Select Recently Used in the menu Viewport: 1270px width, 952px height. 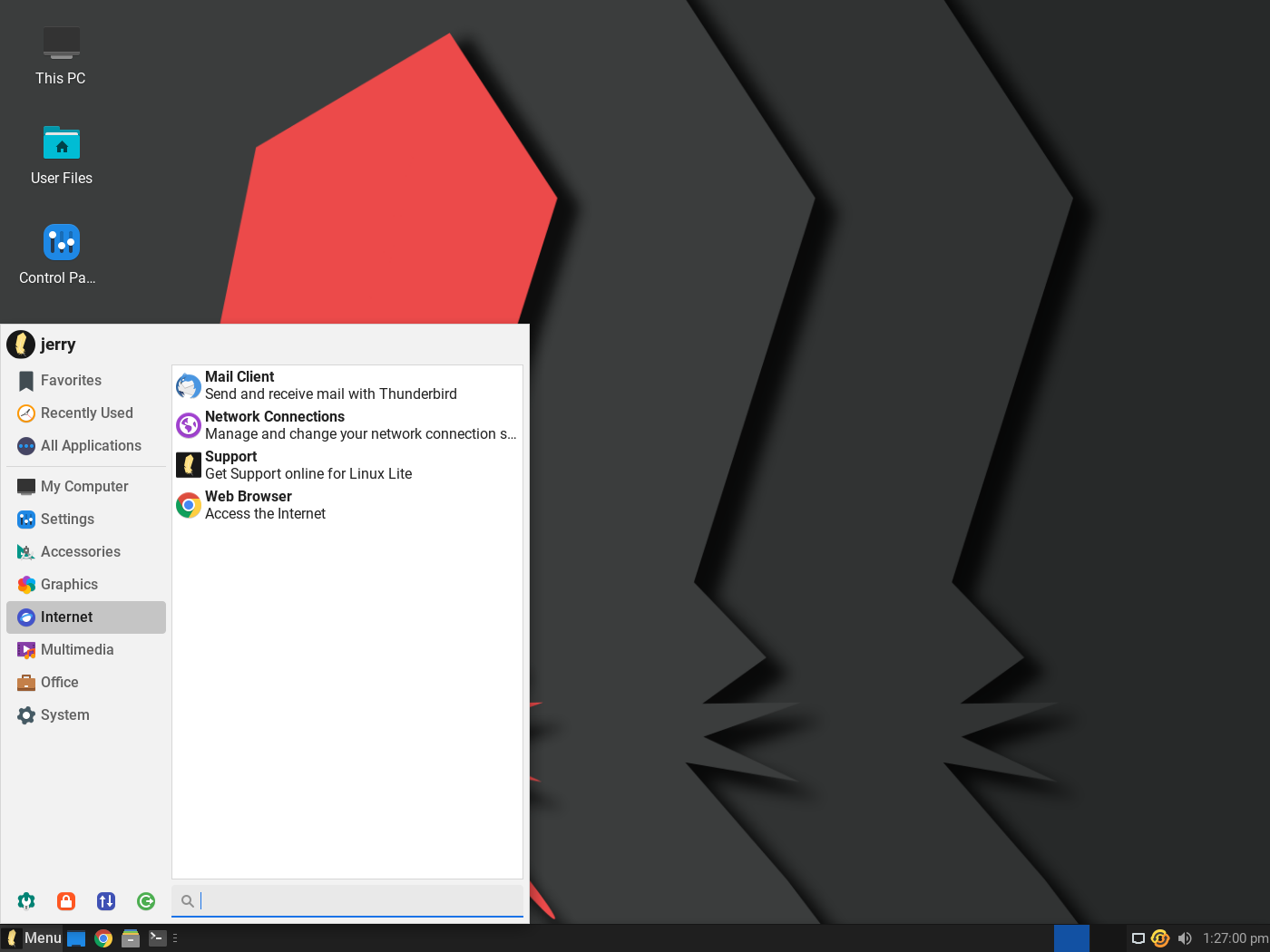point(86,413)
